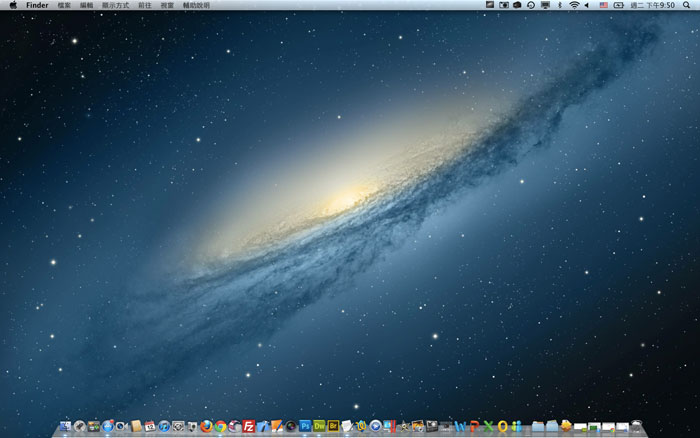Launch the Launchpad rocket icon in the dock

(79, 426)
